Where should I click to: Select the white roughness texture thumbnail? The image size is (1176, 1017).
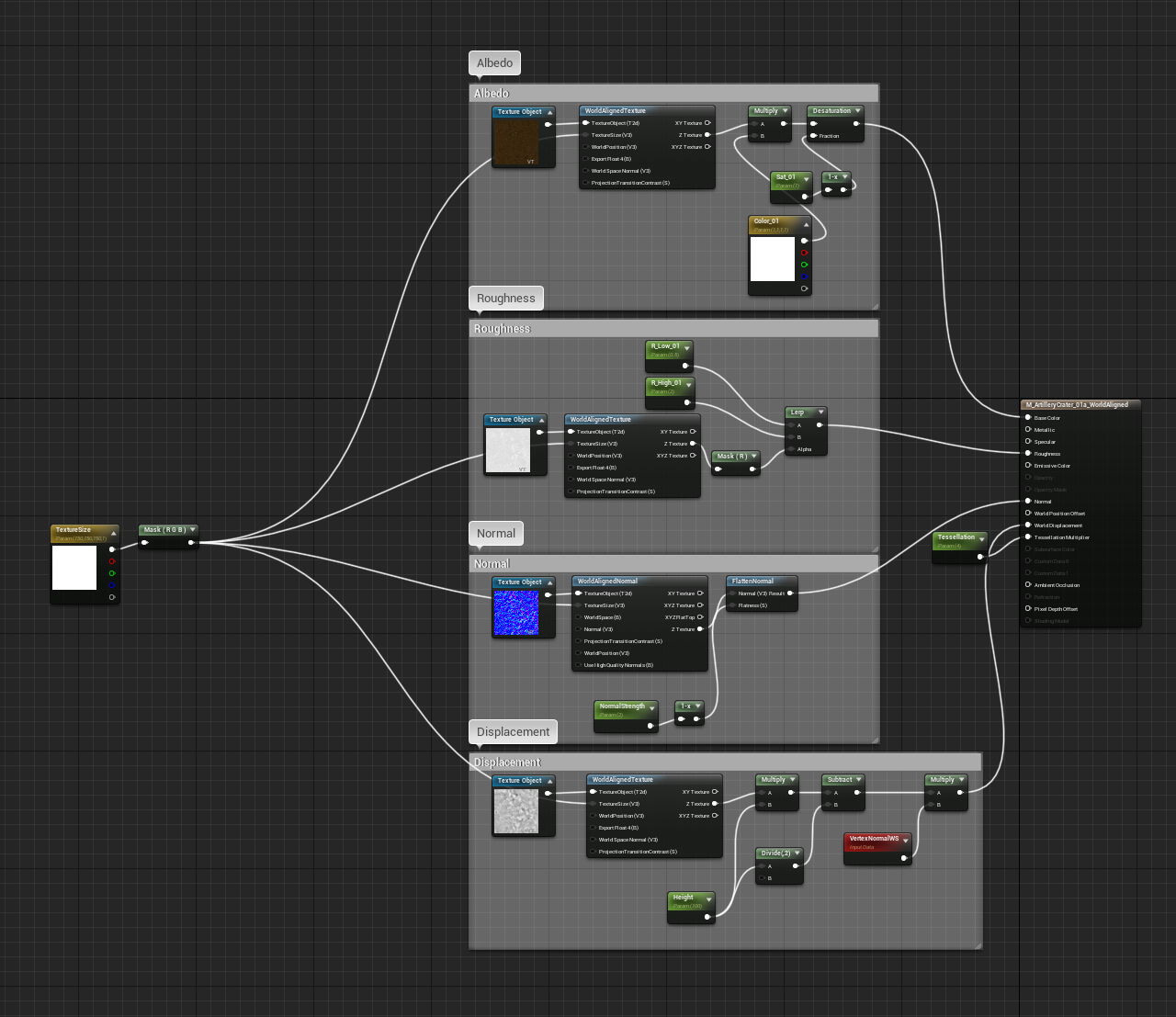pyautogui.click(x=508, y=451)
